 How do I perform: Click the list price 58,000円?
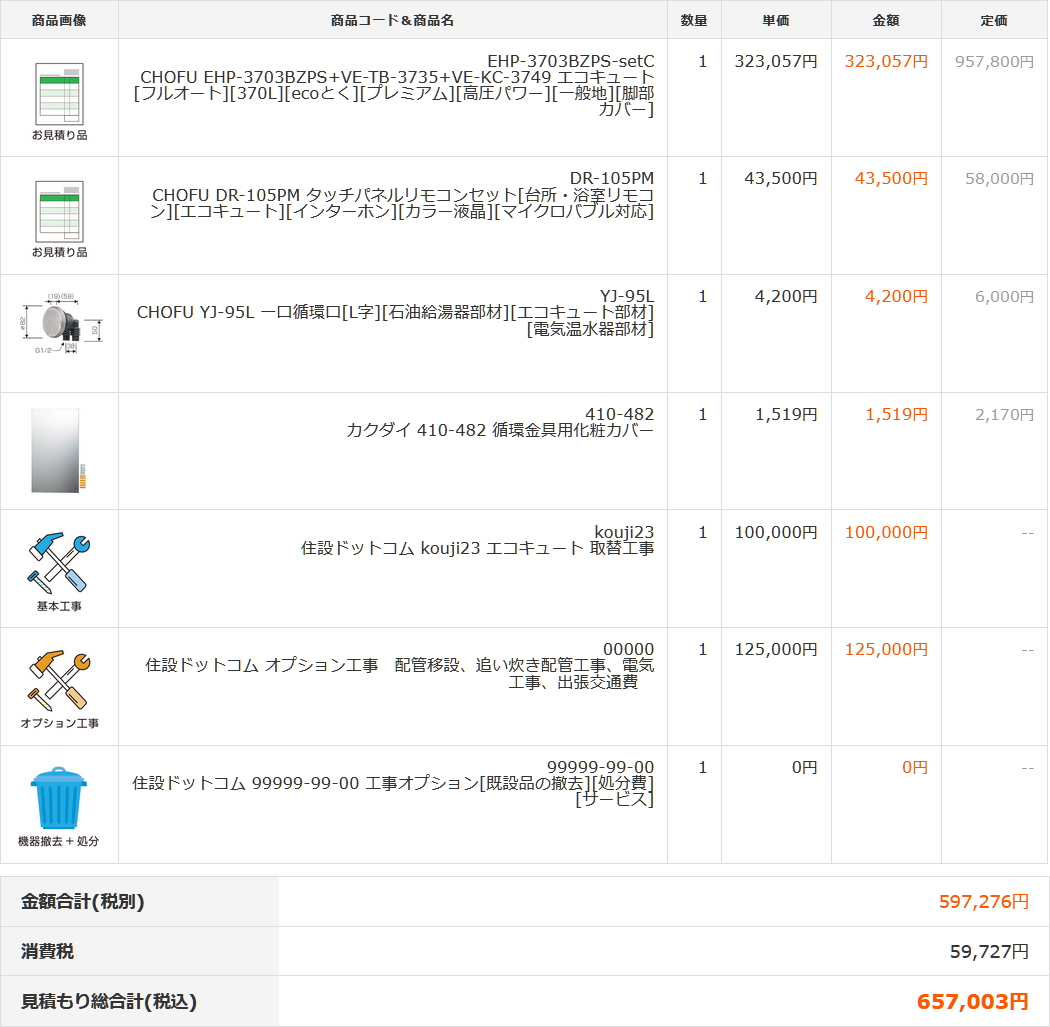click(x=999, y=179)
